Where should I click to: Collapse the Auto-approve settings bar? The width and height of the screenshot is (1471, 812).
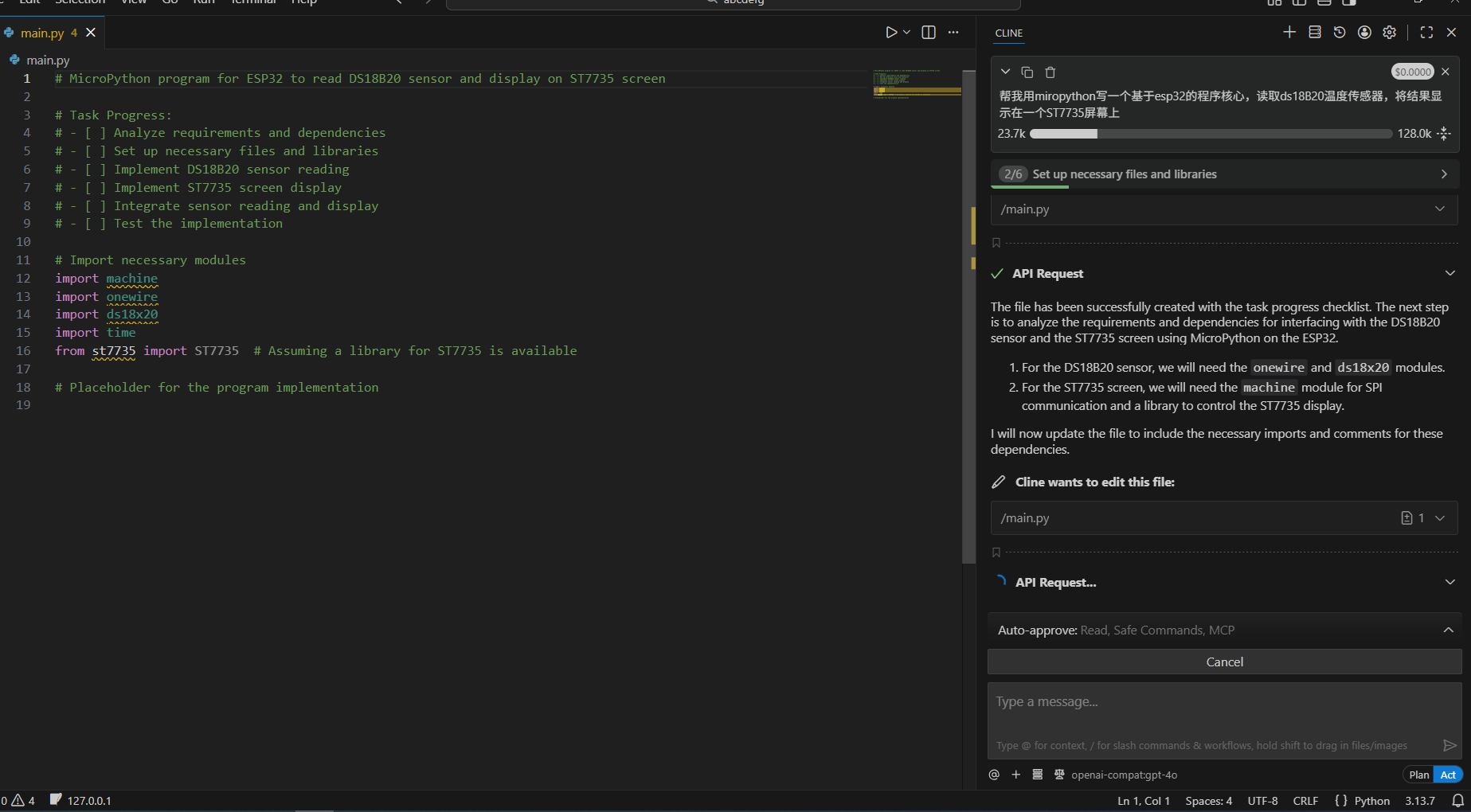pos(1449,630)
